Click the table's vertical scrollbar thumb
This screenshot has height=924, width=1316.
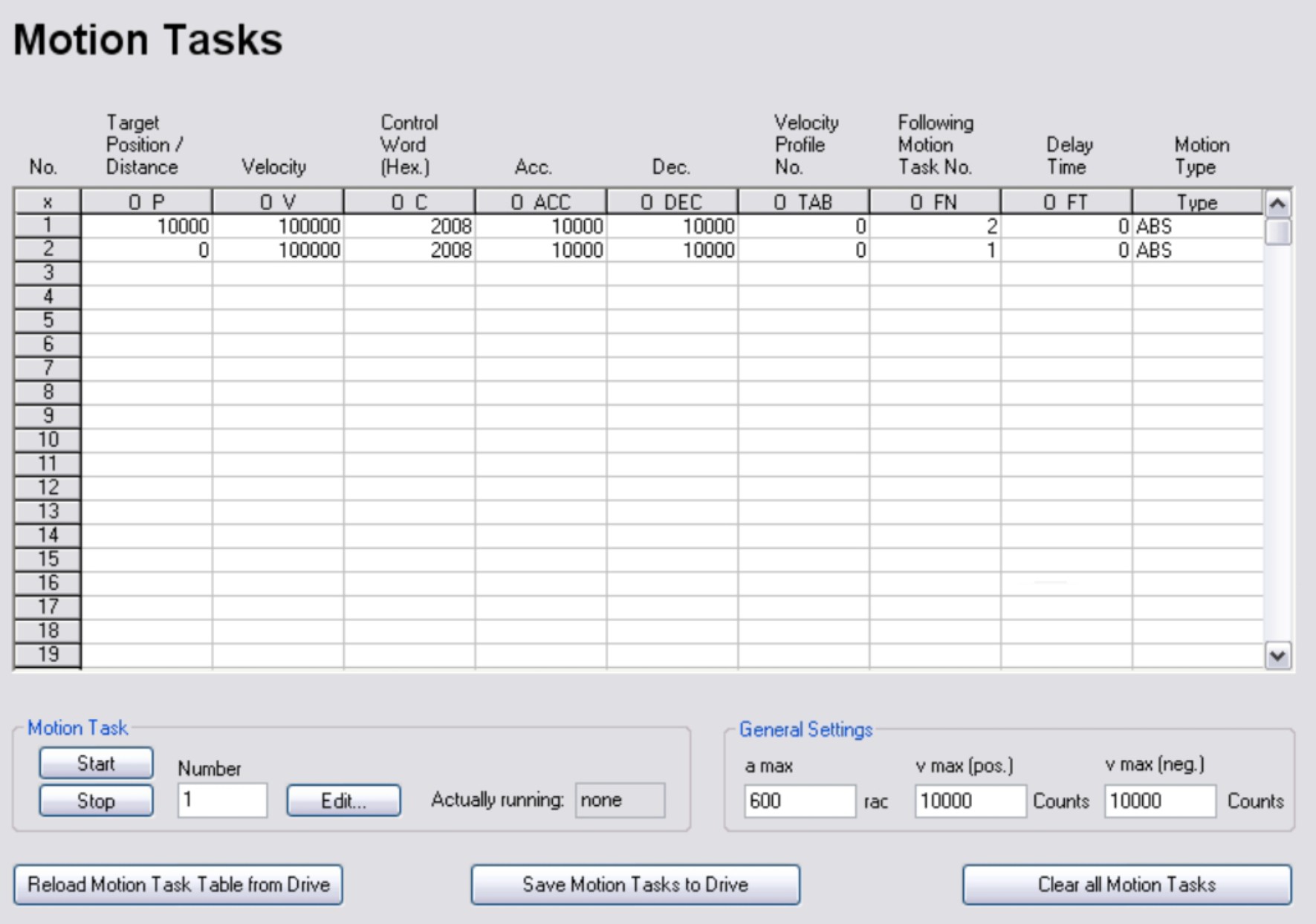click(x=1277, y=232)
